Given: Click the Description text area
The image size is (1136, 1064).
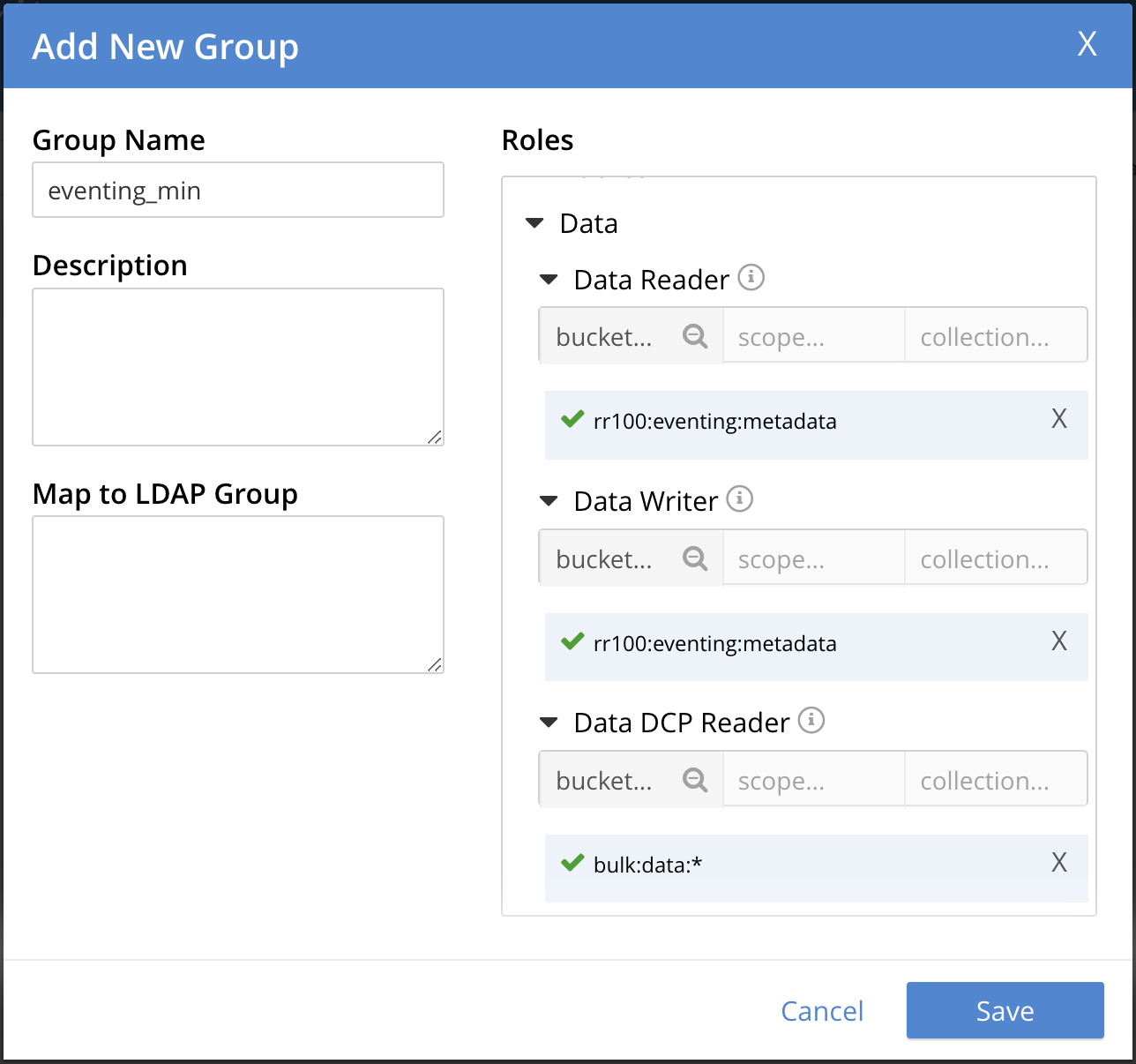Looking at the screenshot, I should [x=238, y=366].
